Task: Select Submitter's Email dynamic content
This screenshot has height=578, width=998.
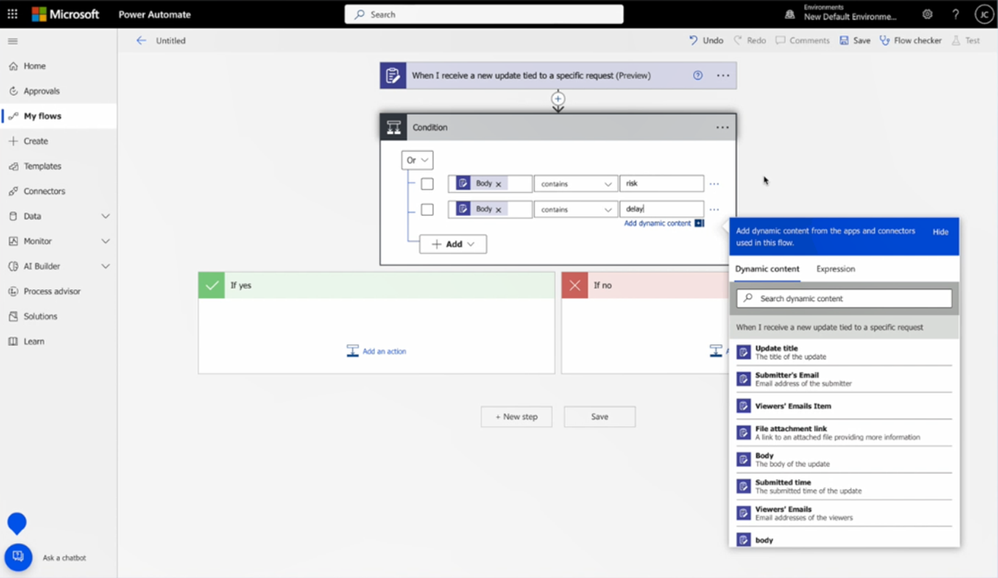Action: tap(844, 379)
